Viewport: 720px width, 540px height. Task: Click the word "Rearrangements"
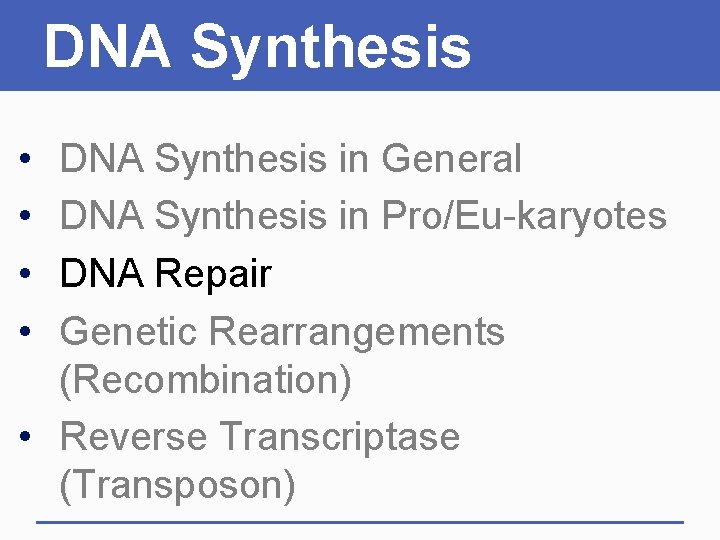(359, 331)
